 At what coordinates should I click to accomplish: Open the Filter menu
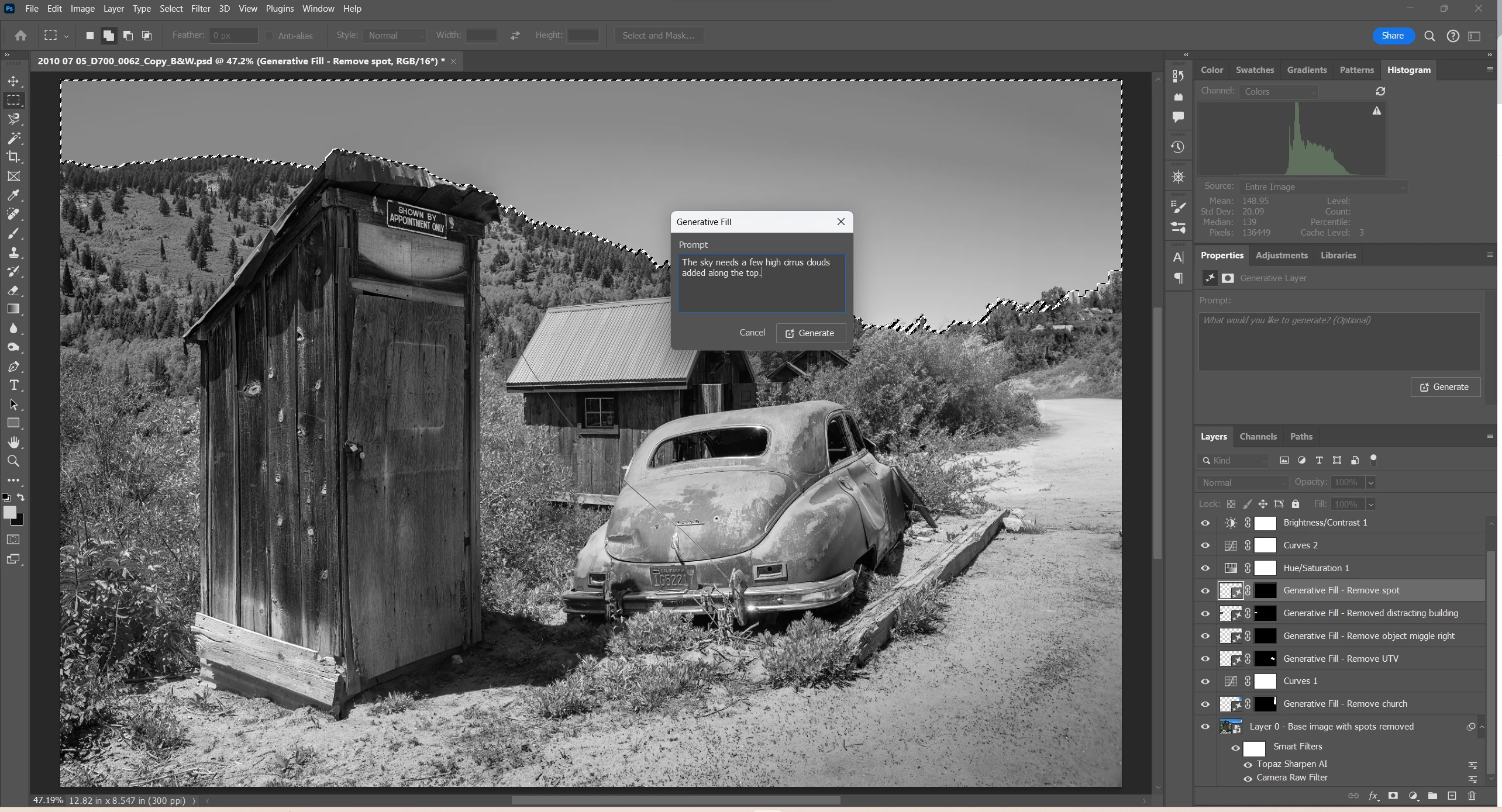tap(200, 9)
